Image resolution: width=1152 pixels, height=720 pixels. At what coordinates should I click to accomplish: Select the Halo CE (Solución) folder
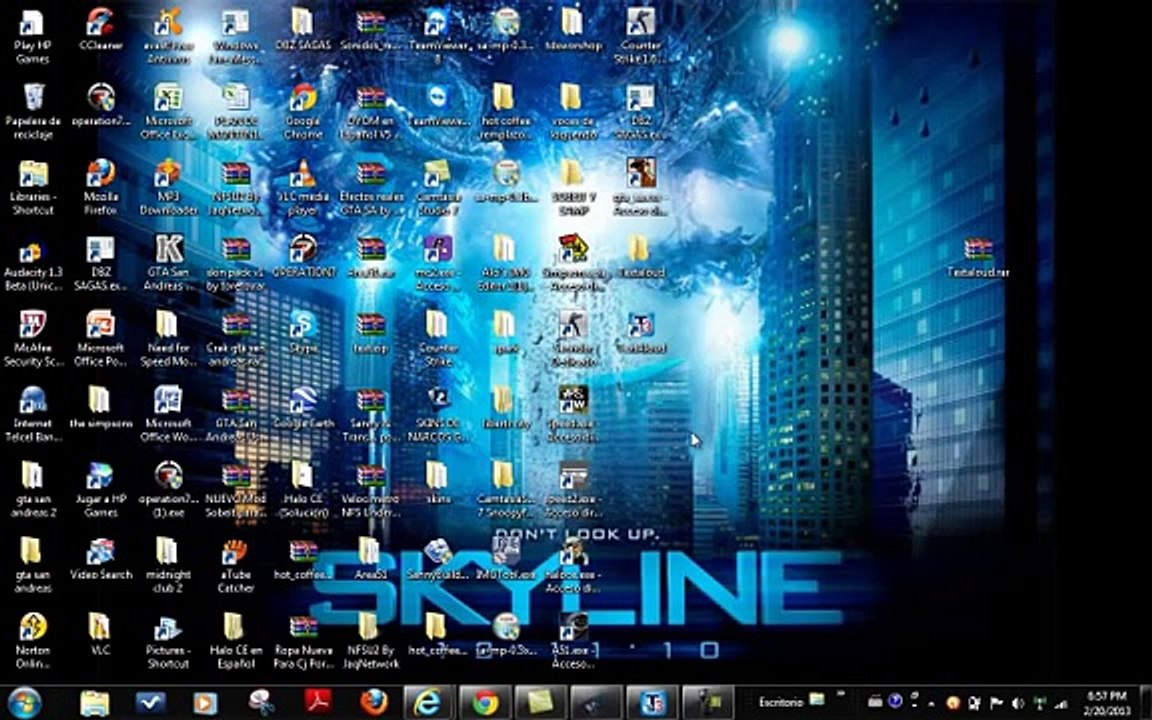[x=303, y=490]
